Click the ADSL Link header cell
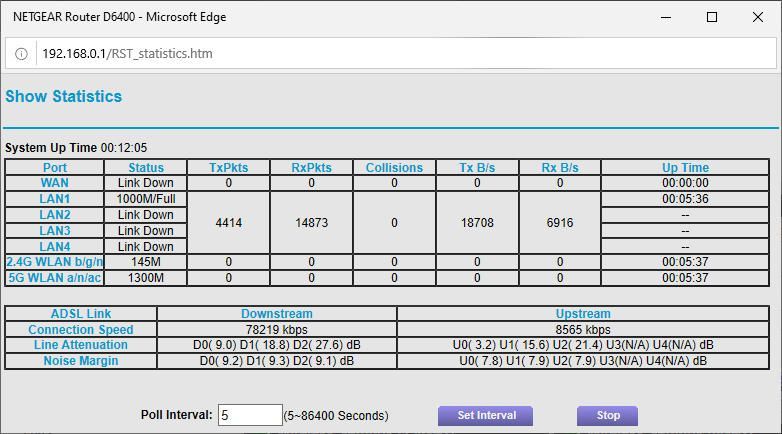The height and width of the screenshot is (434, 782). [81, 313]
